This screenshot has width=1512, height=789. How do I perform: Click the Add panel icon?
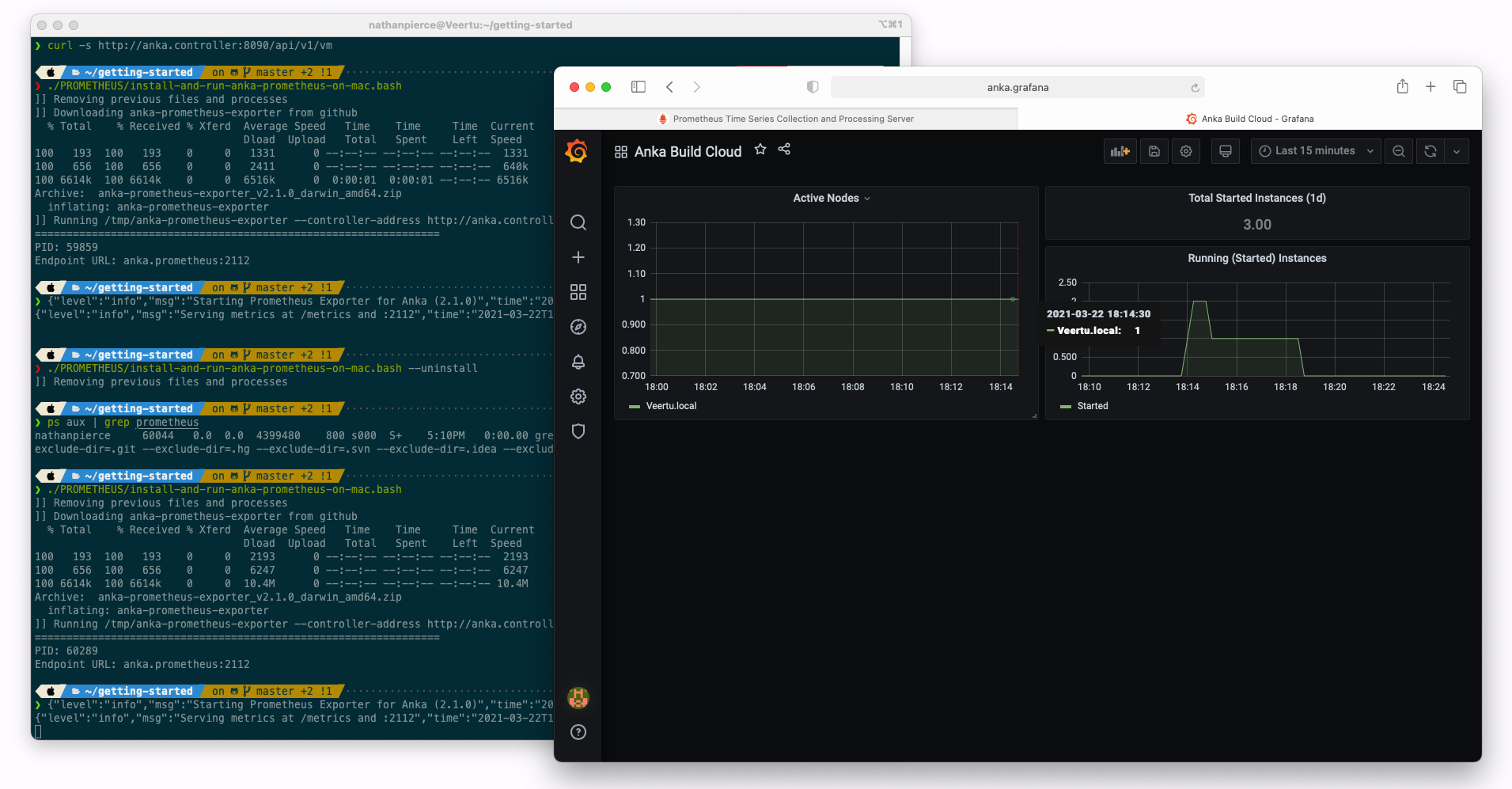point(1120,151)
